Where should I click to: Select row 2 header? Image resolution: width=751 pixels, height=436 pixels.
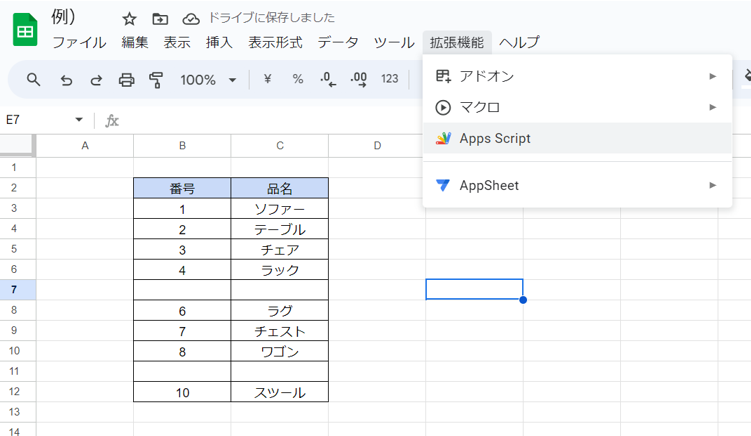[18, 188]
